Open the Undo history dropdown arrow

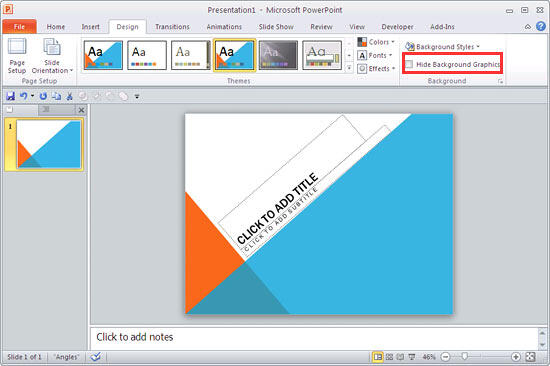[32, 96]
